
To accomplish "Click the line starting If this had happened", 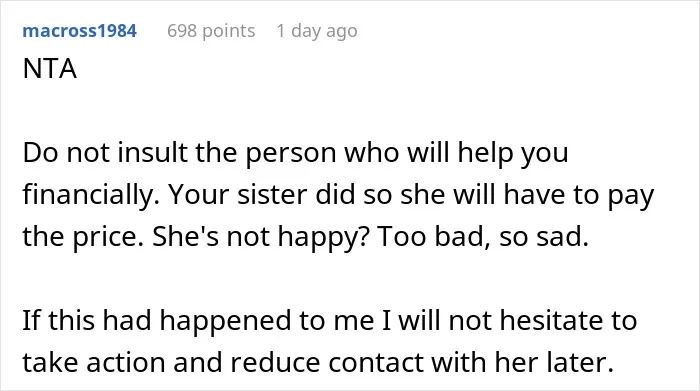I will (x=329, y=320).
